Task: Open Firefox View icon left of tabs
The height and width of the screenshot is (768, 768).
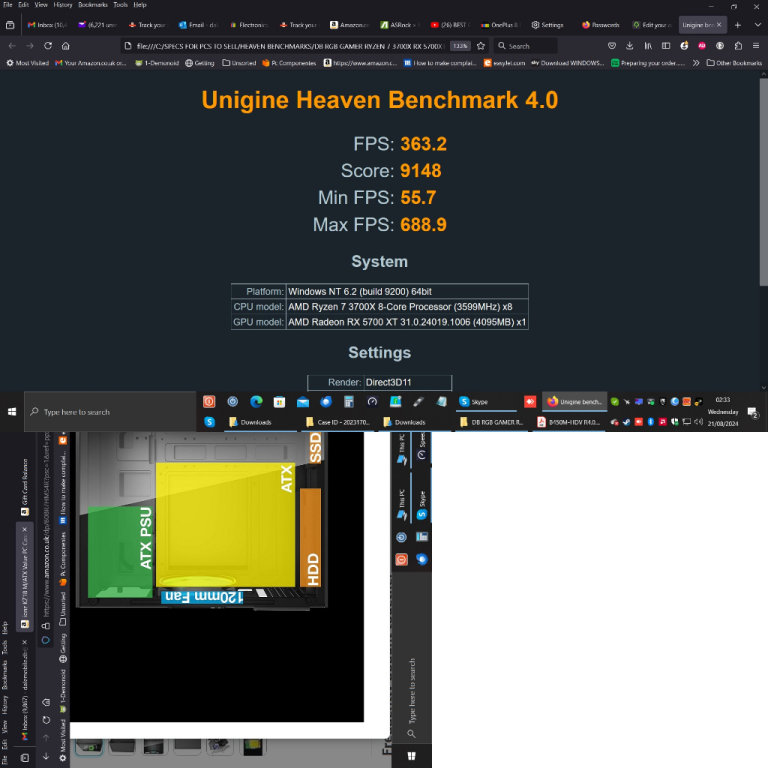Action: point(10,25)
